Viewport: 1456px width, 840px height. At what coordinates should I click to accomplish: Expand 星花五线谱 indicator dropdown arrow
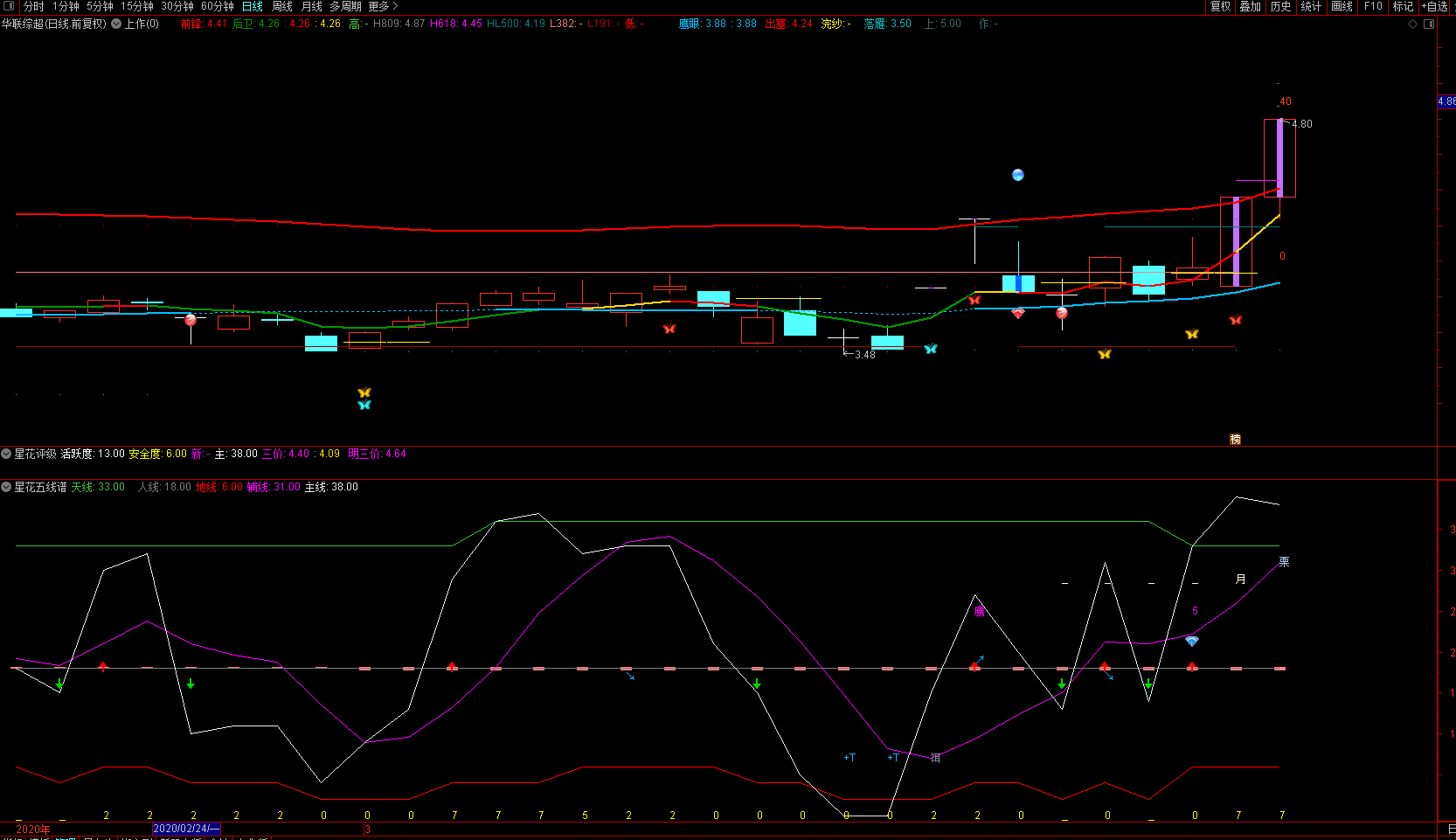pos(6,487)
